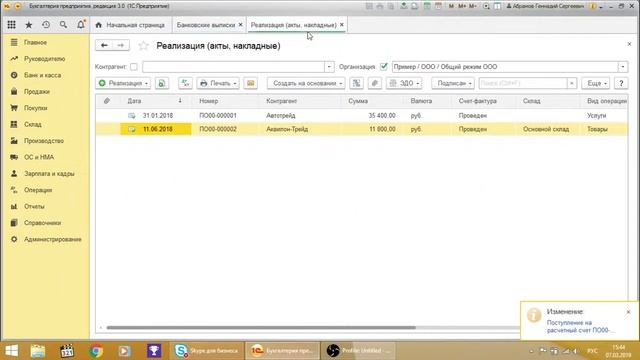Add this list to favorites with star
Screen dimensions: 640x360
pos(143,46)
